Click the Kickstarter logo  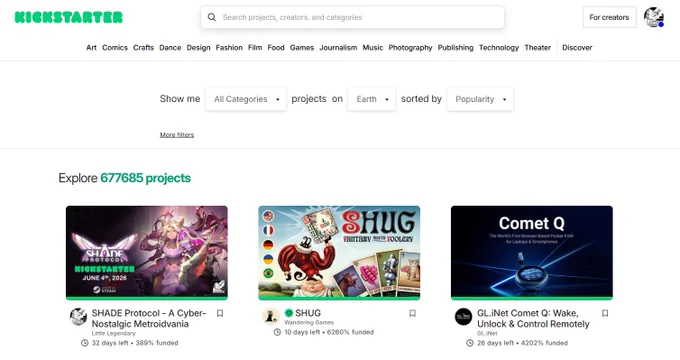(x=69, y=17)
